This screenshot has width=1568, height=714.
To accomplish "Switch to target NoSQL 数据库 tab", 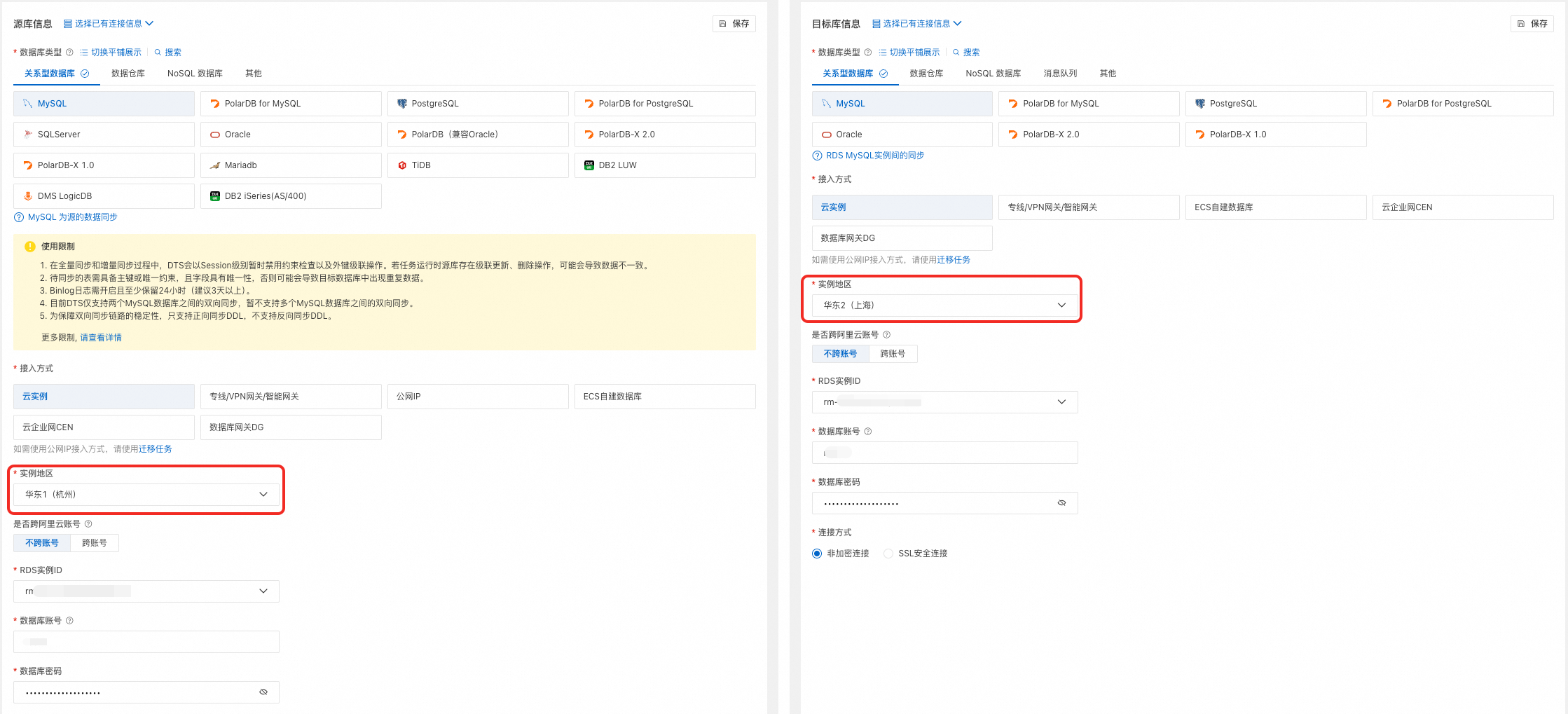I will pyautogui.click(x=993, y=74).
